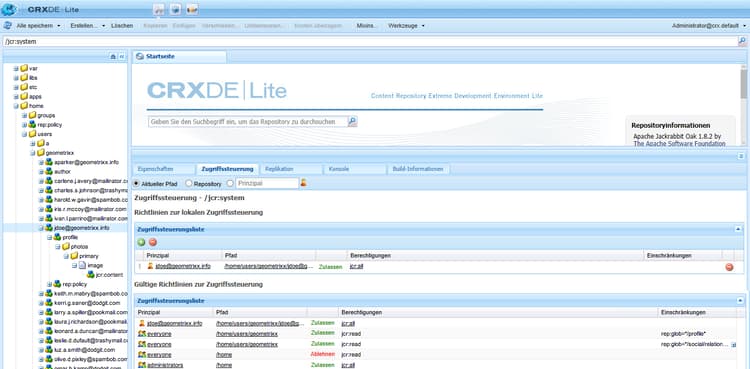Expand the var folder node
The width and height of the screenshot is (750, 369).
pyautogui.click(x=16, y=68)
